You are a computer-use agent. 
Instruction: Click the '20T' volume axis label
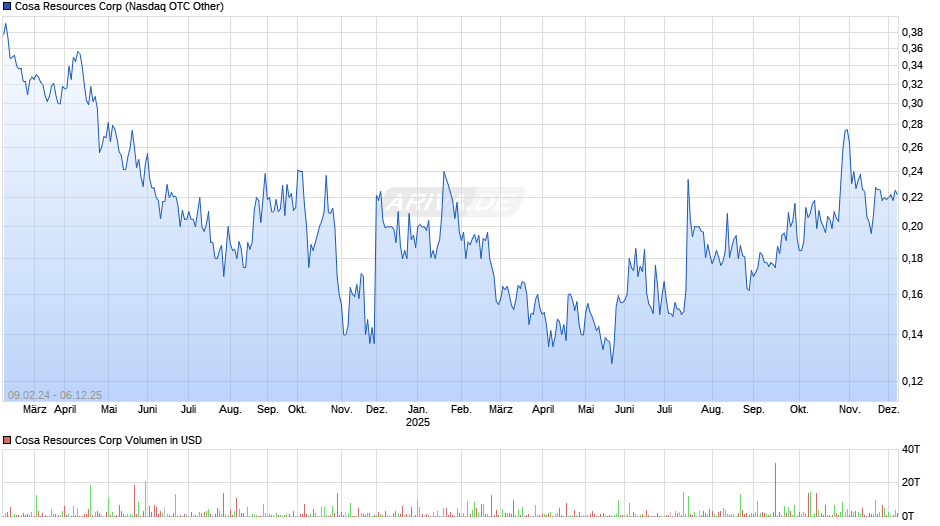point(911,482)
